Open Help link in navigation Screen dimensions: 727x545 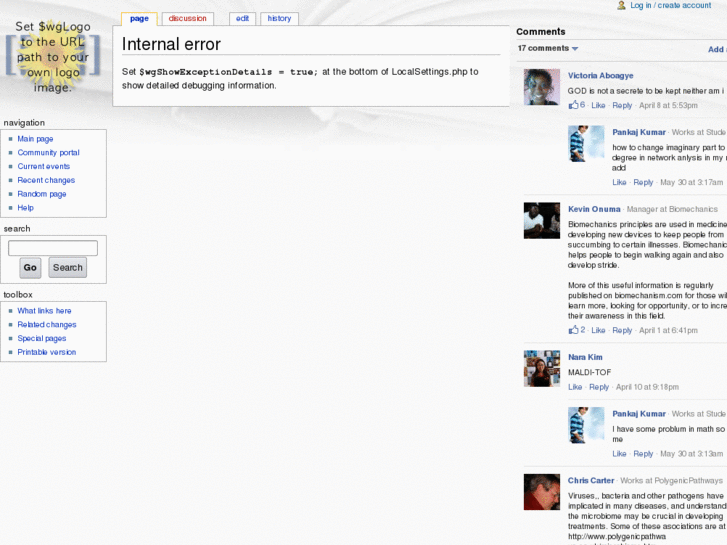[26, 208]
